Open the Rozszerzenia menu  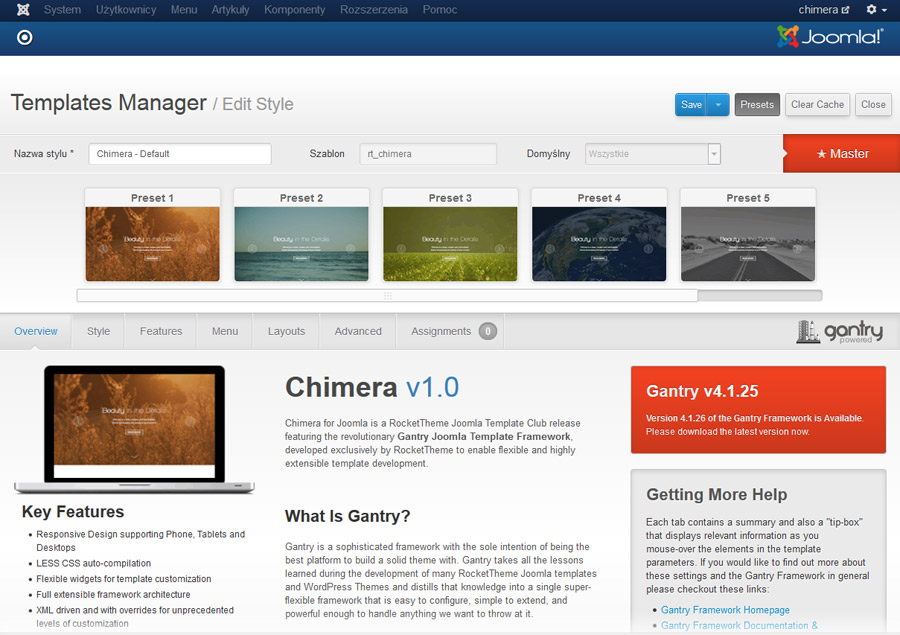pos(374,10)
